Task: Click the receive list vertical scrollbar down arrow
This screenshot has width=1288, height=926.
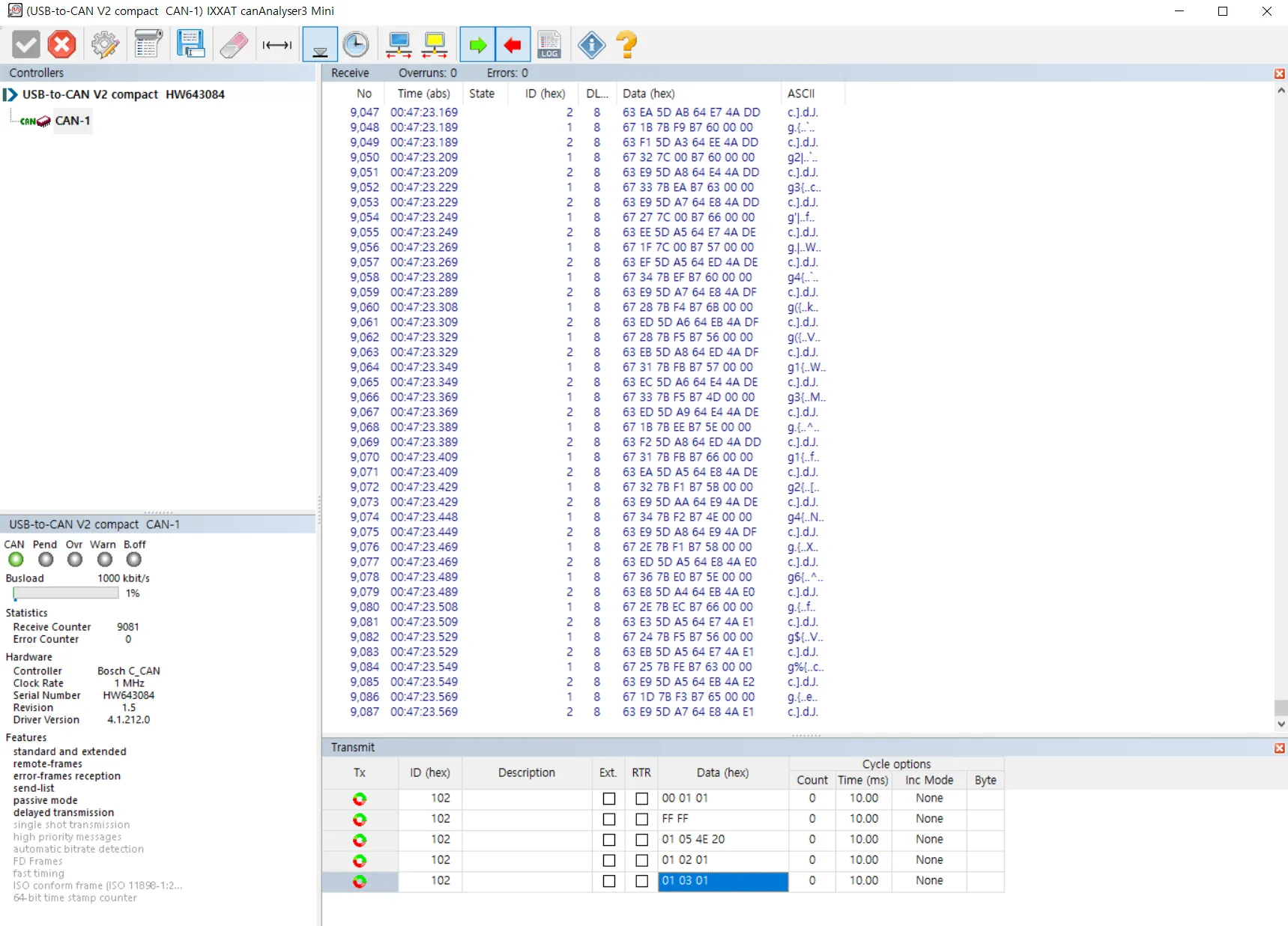Action: (1281, 724)
